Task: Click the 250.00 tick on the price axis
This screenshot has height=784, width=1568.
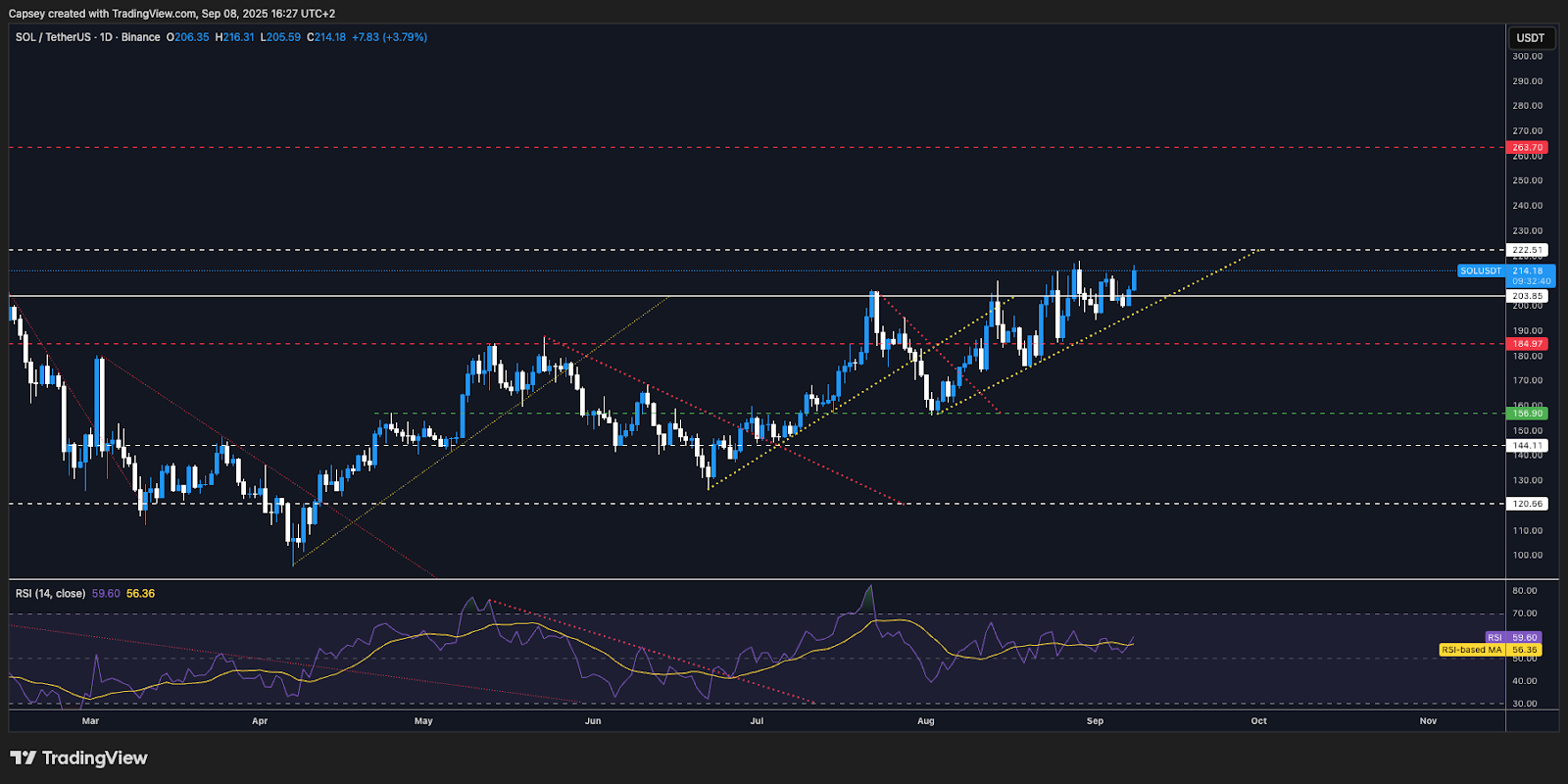Action: coord(1527,181)
